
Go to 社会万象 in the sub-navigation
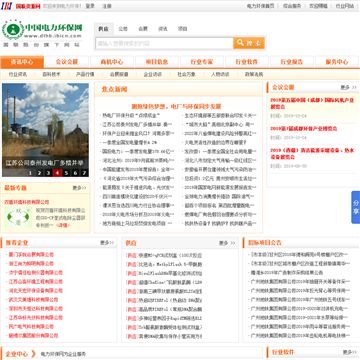pos(186,74)
